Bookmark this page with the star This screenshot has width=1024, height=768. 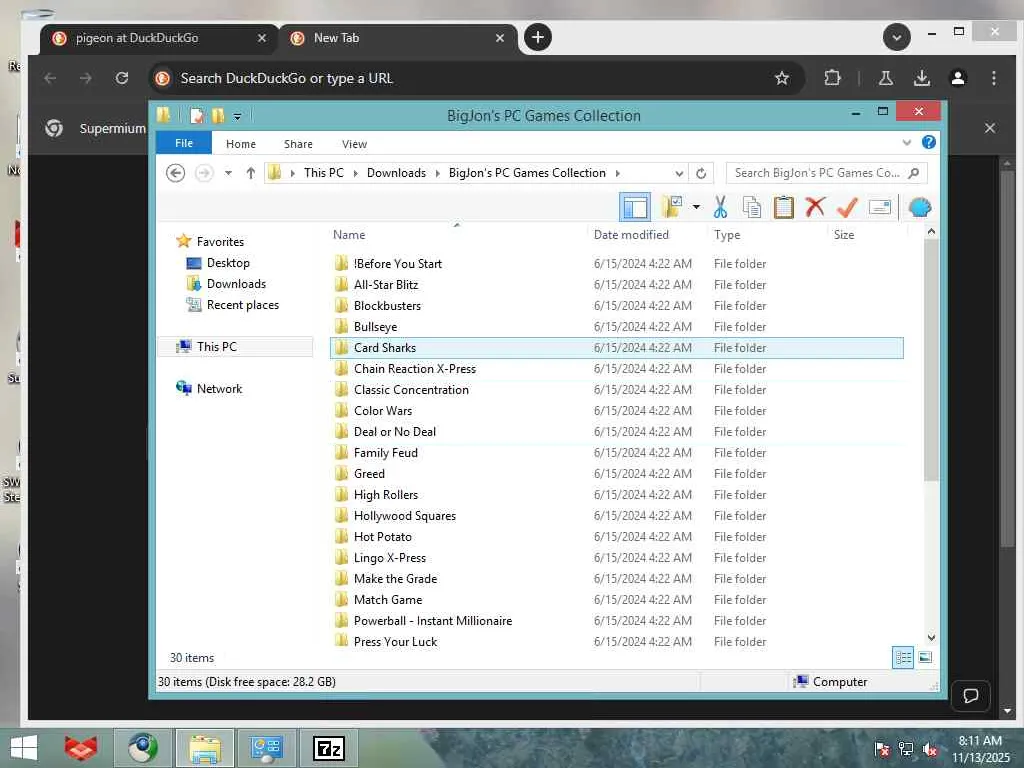point(782,78)
